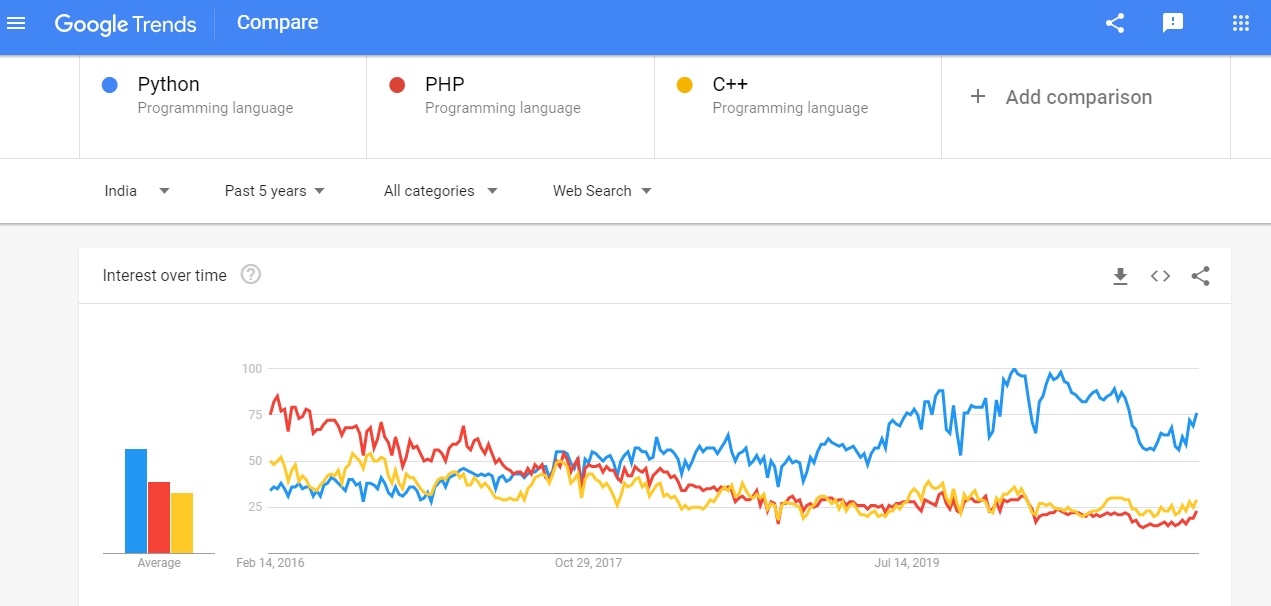The height and width of the screenshot is (606, 1271).
Task: Go to Google Trends home logo
Action: (125, 24)
